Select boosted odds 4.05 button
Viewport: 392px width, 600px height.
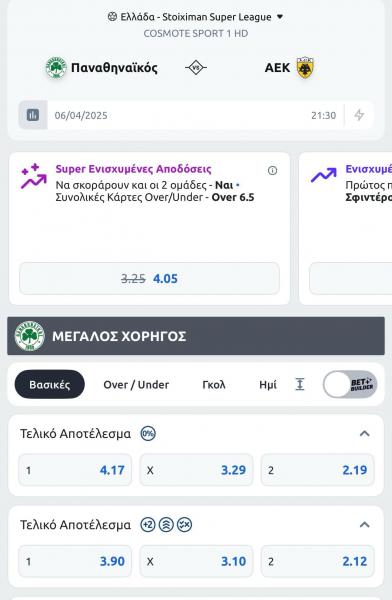click(149, 279)
